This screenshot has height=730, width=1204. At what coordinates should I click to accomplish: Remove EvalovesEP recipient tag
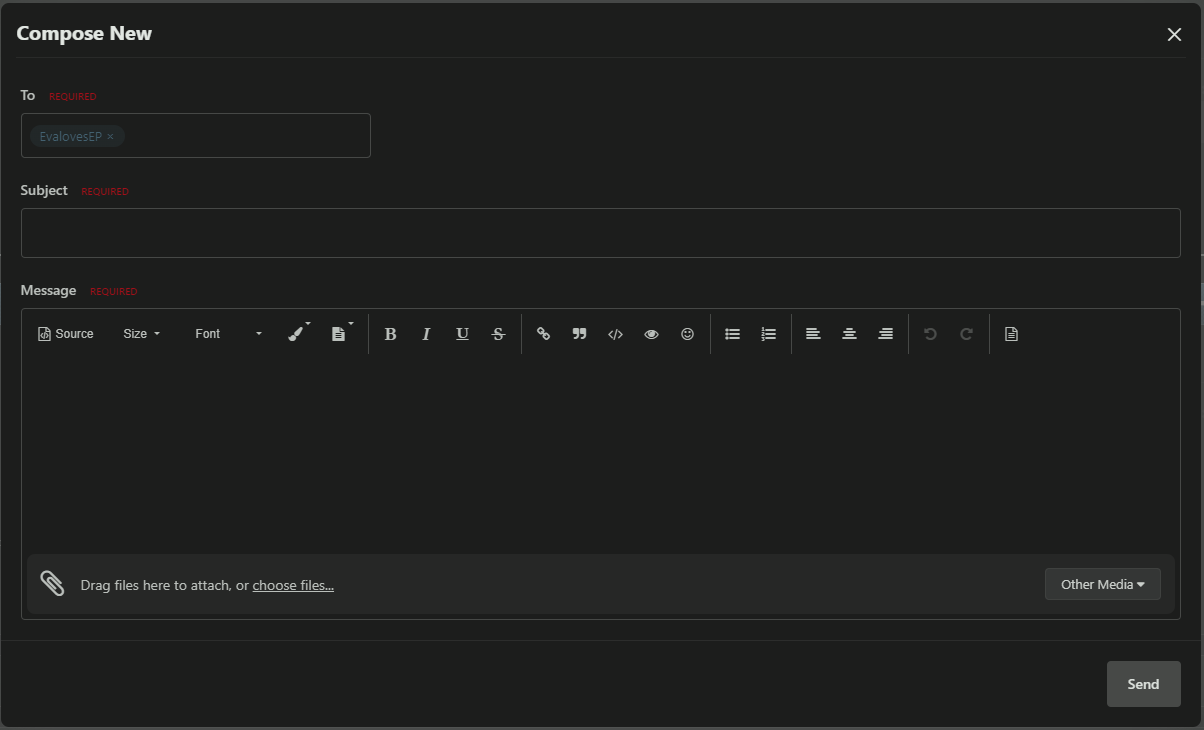click(110, 137)
